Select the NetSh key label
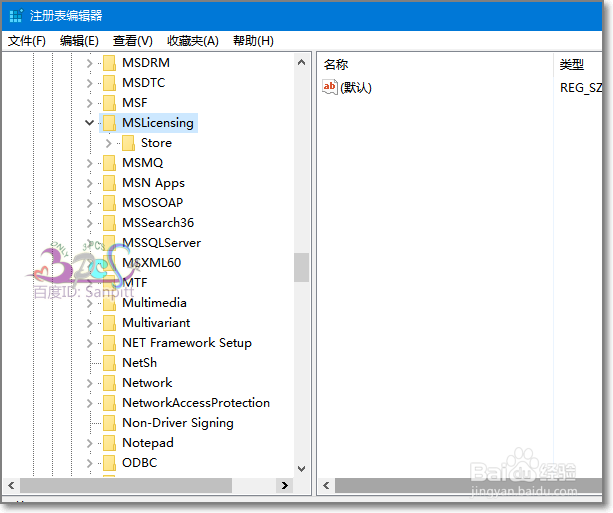The width and height of the screenshot is (613, 513). pos(140,363)
